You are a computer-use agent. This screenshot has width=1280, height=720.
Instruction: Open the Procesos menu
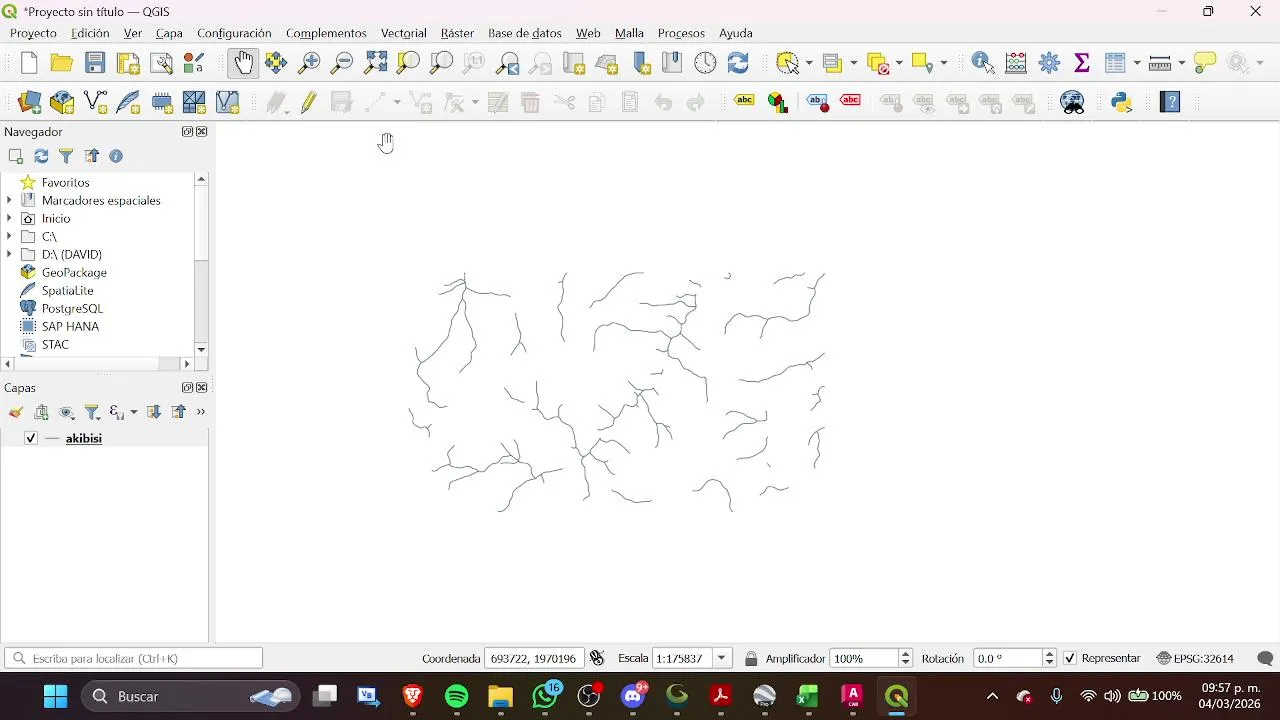click(x=681, y=33)
